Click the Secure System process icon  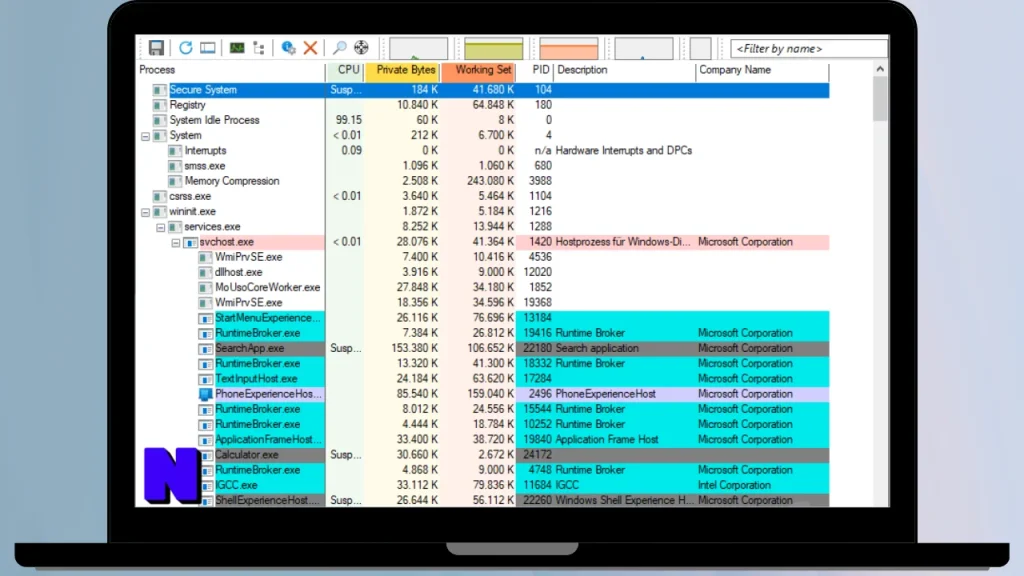[159, 90]
